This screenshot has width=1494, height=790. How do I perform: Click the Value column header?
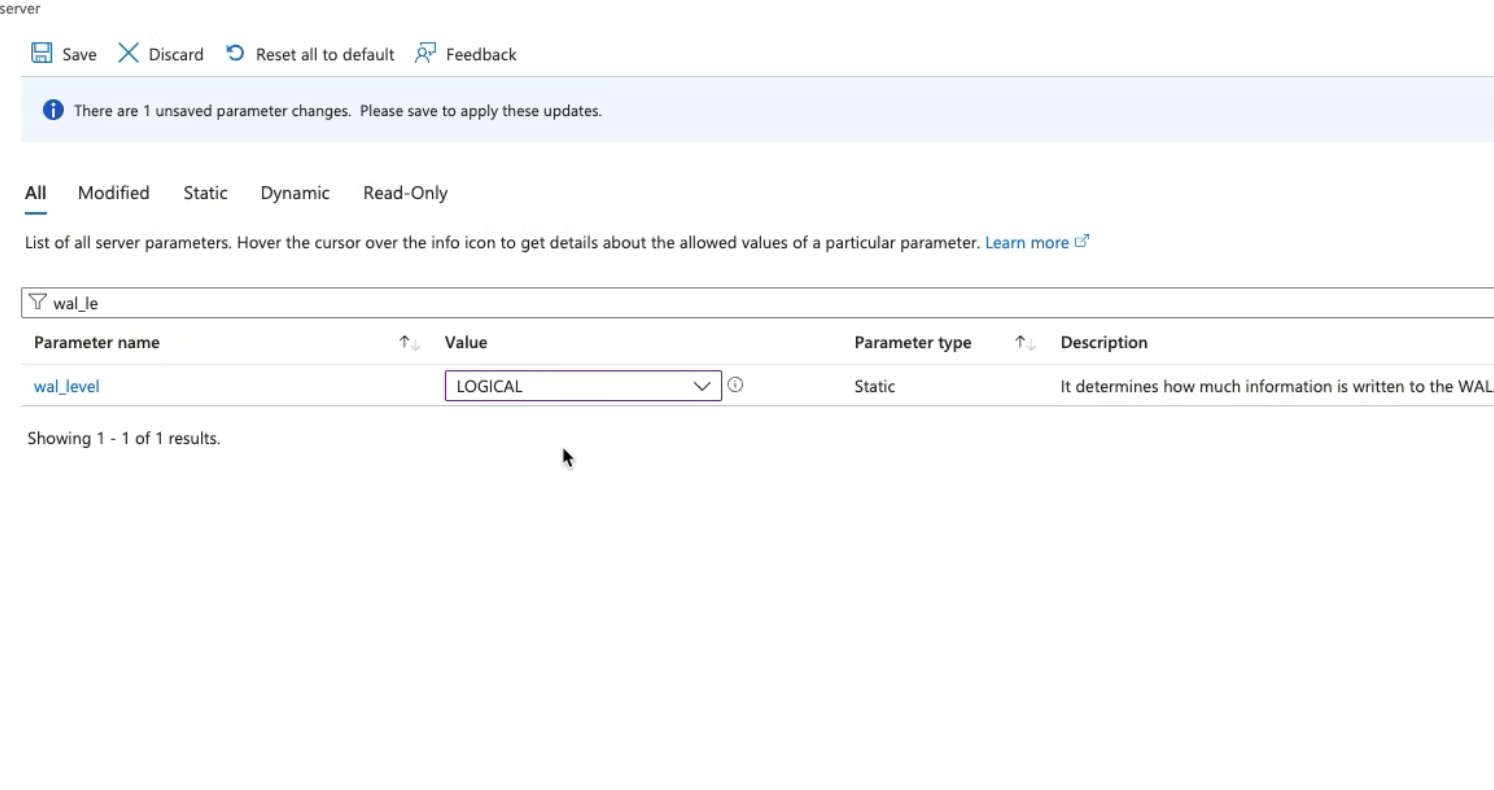(466, 342)
